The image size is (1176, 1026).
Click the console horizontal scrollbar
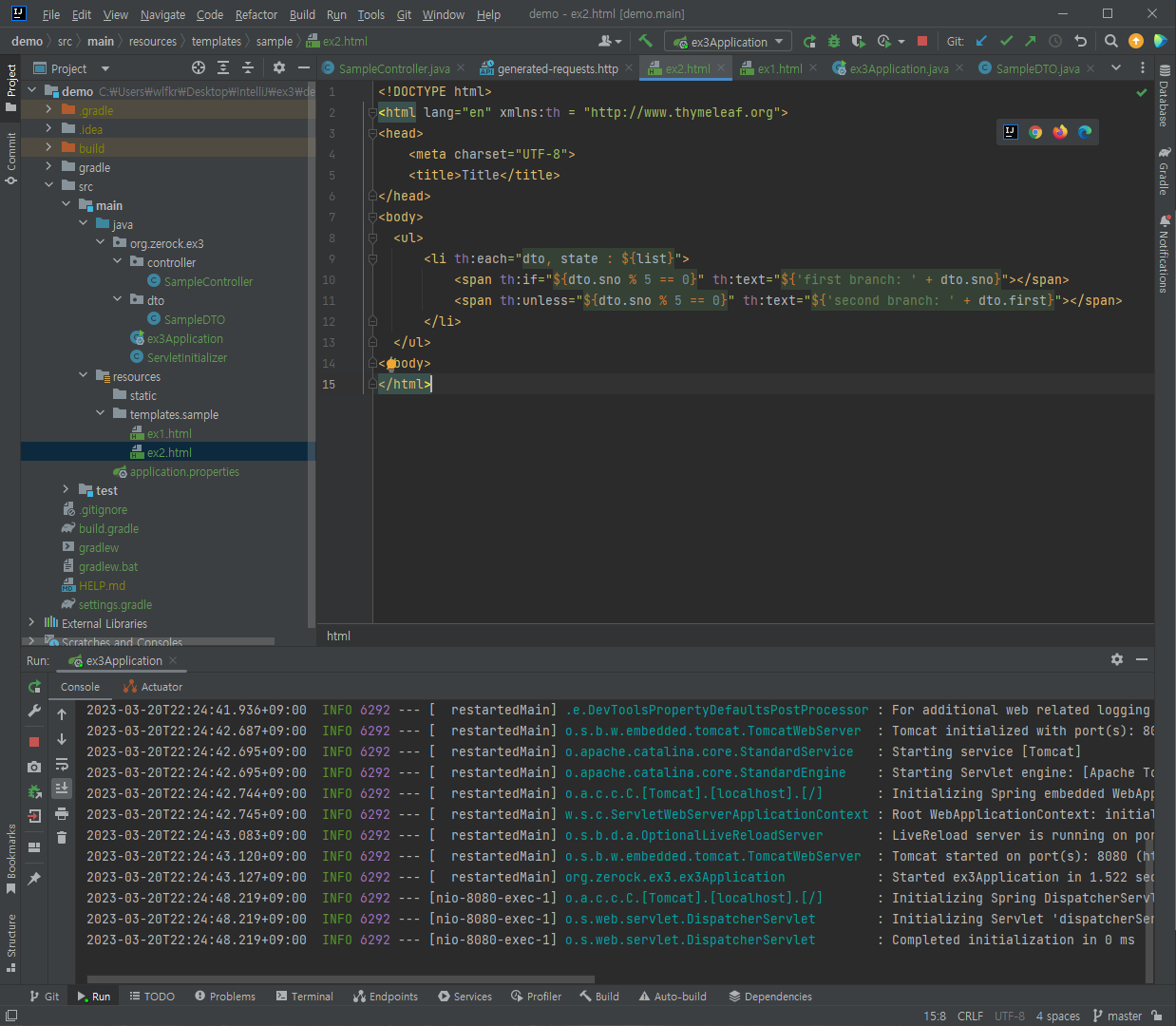(340, 978)
